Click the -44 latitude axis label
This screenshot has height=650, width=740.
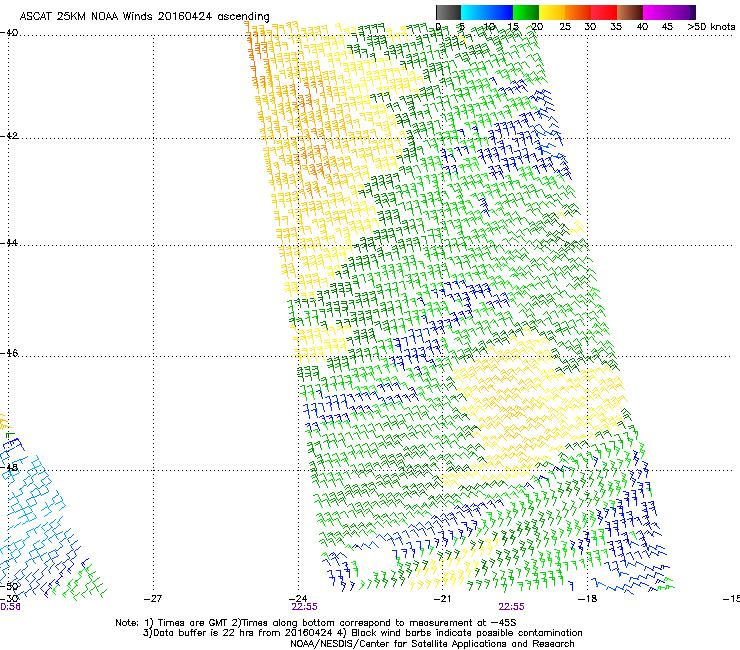point(9,243)
